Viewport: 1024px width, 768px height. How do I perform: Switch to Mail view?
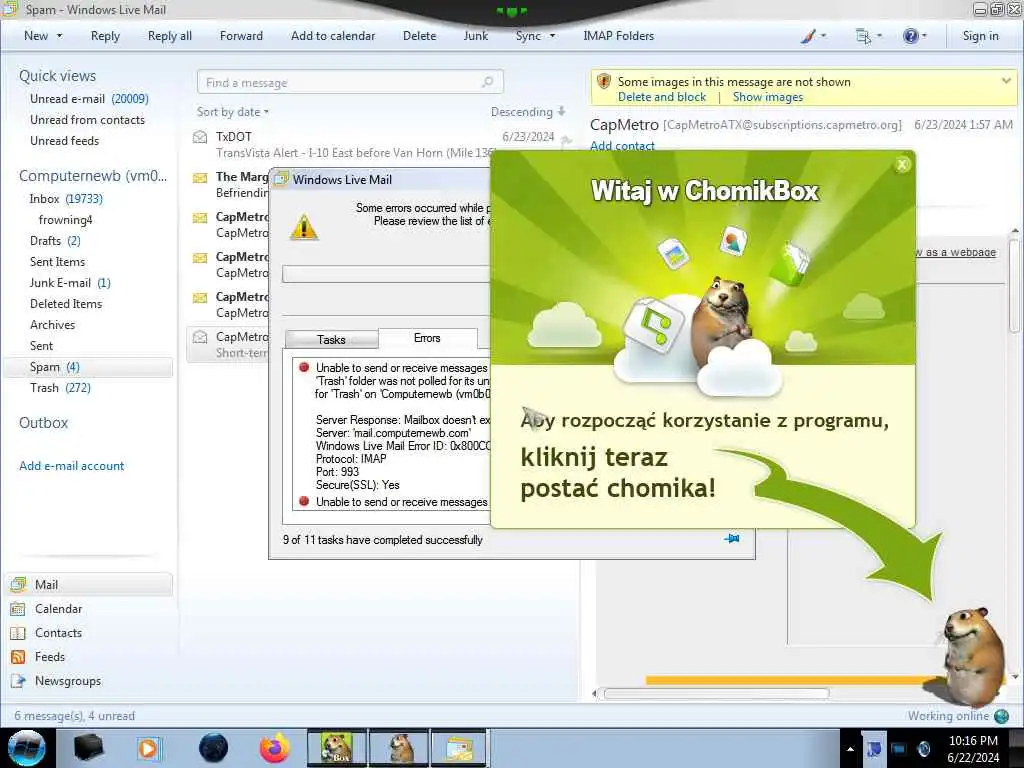point(89,584)
